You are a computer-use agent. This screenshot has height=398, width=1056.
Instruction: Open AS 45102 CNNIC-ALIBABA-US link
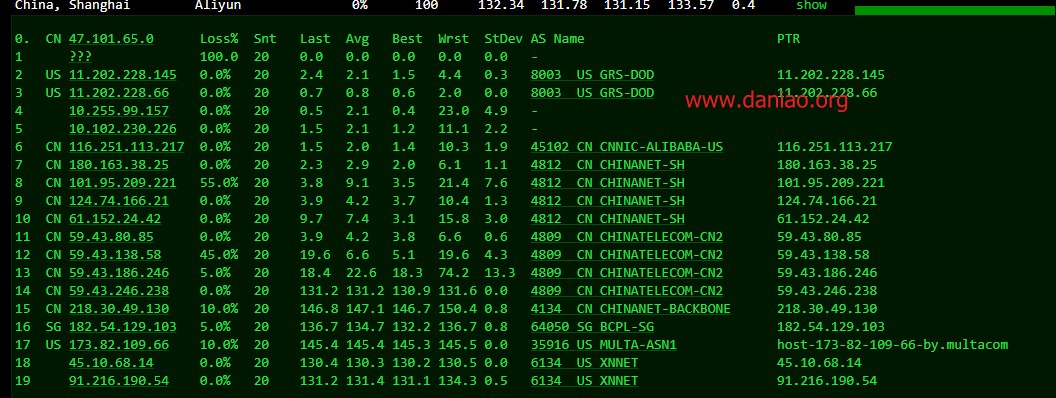pyautogui.click(x=627, y=147)
